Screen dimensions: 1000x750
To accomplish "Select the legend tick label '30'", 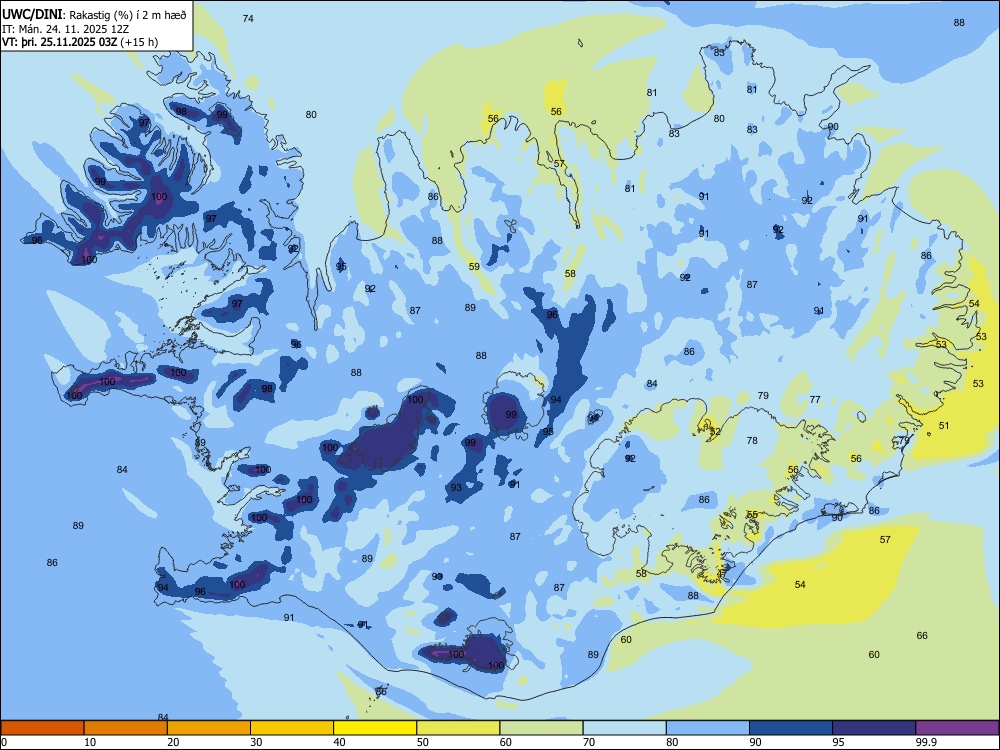I will (256, 742).
